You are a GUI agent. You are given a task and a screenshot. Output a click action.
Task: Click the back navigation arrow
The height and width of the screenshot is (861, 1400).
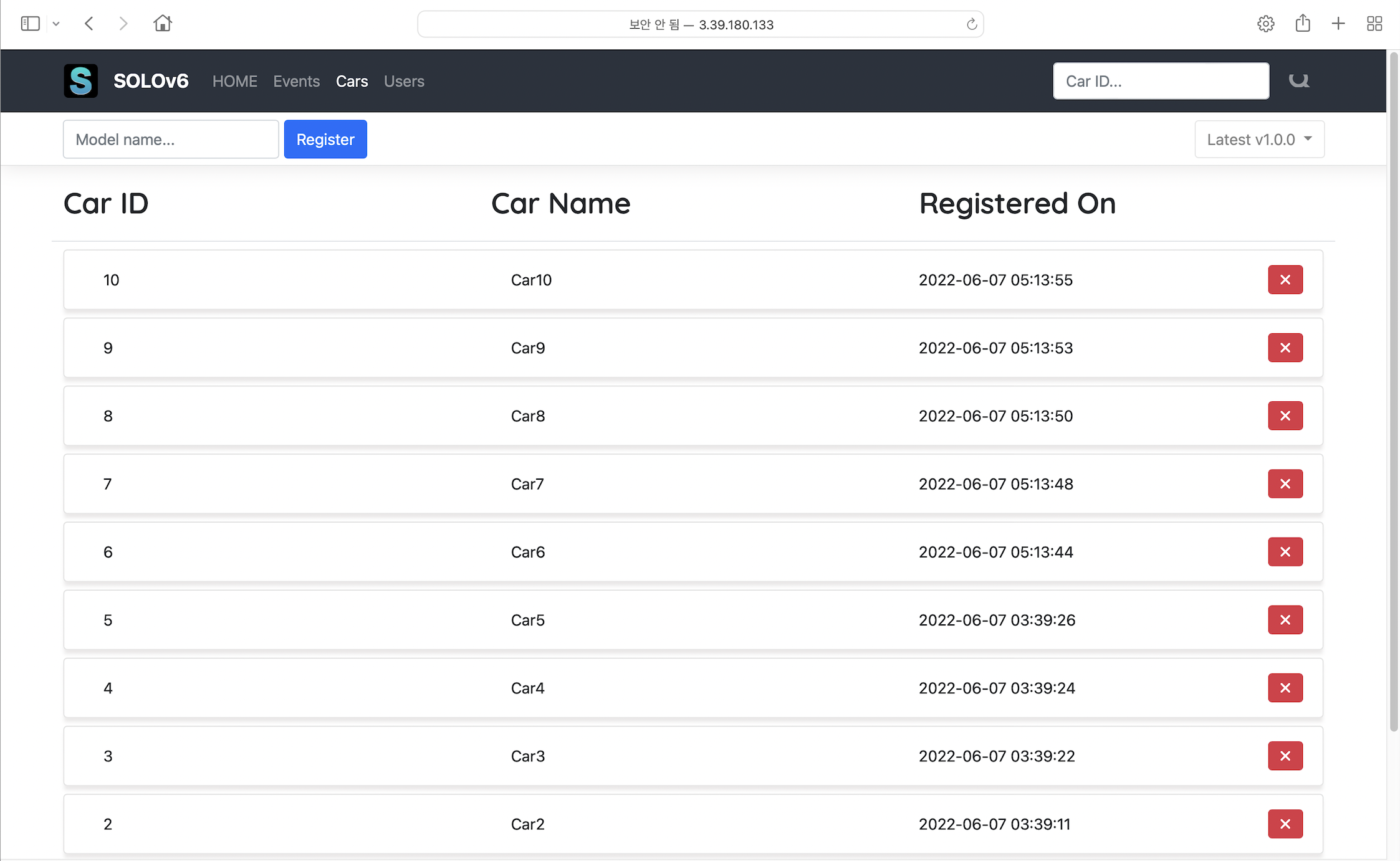[x=89, y=23]
